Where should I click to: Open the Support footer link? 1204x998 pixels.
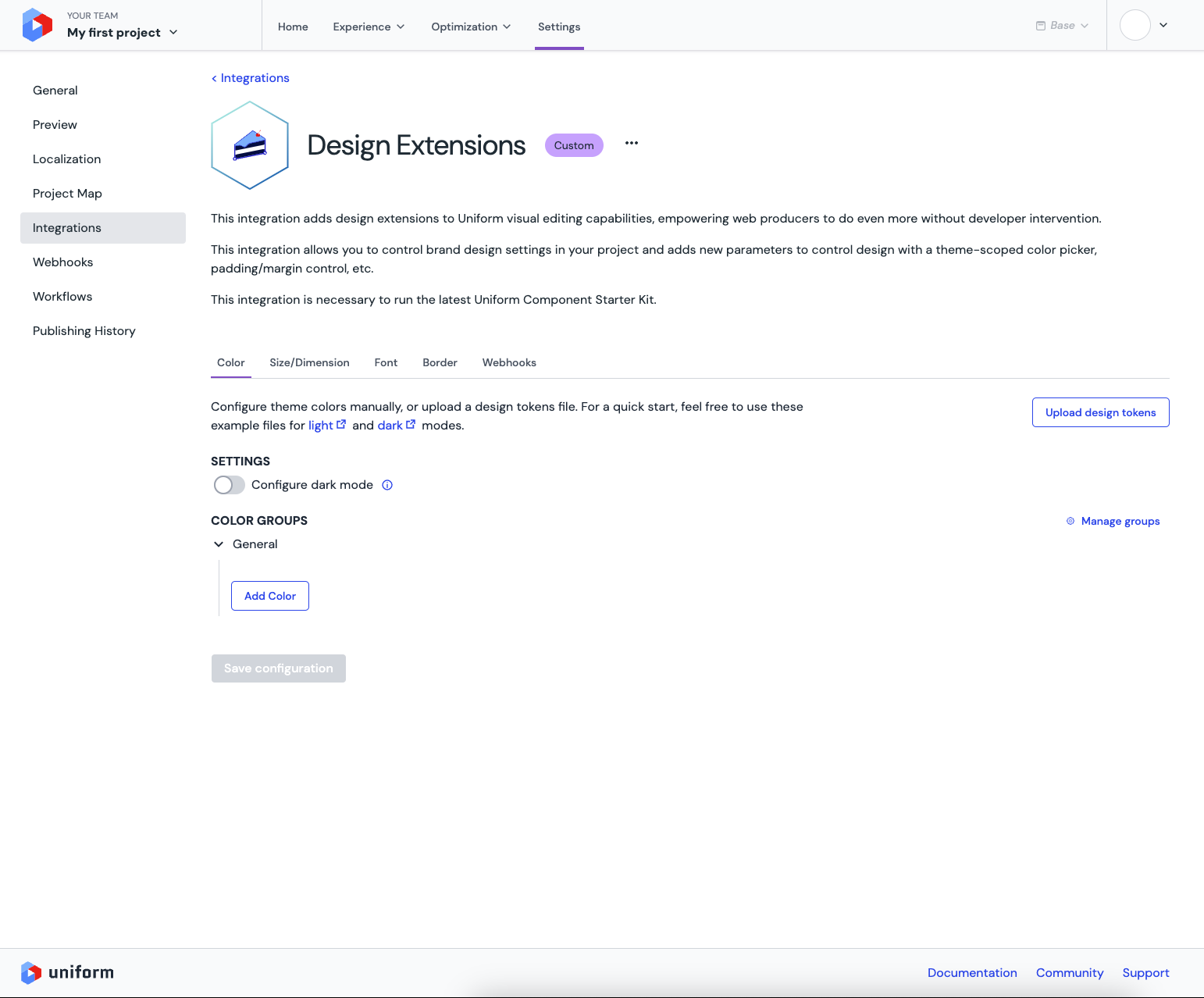(x=1145, y=973)
